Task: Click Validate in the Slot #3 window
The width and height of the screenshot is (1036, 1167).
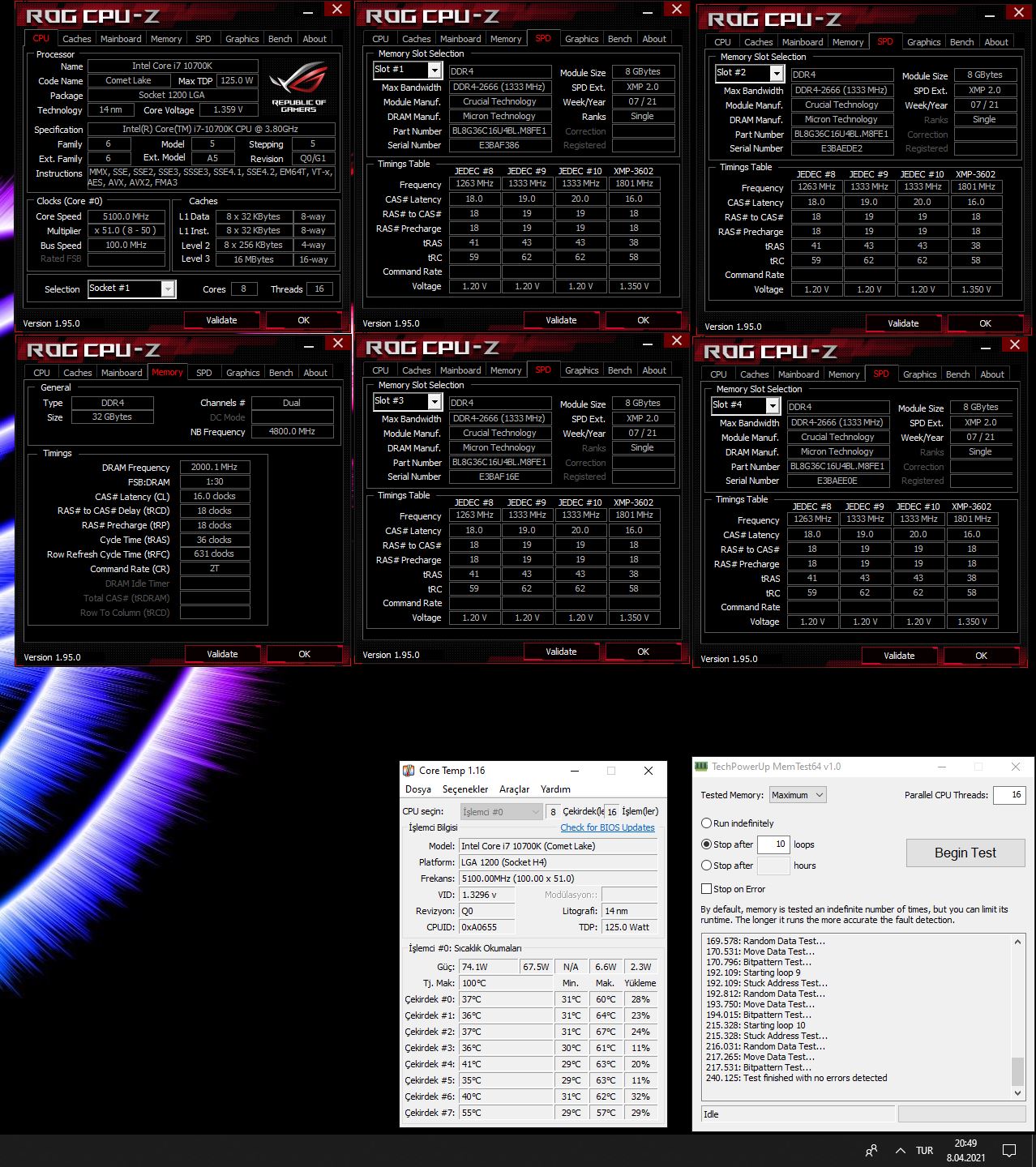Action: click(561, 652)
